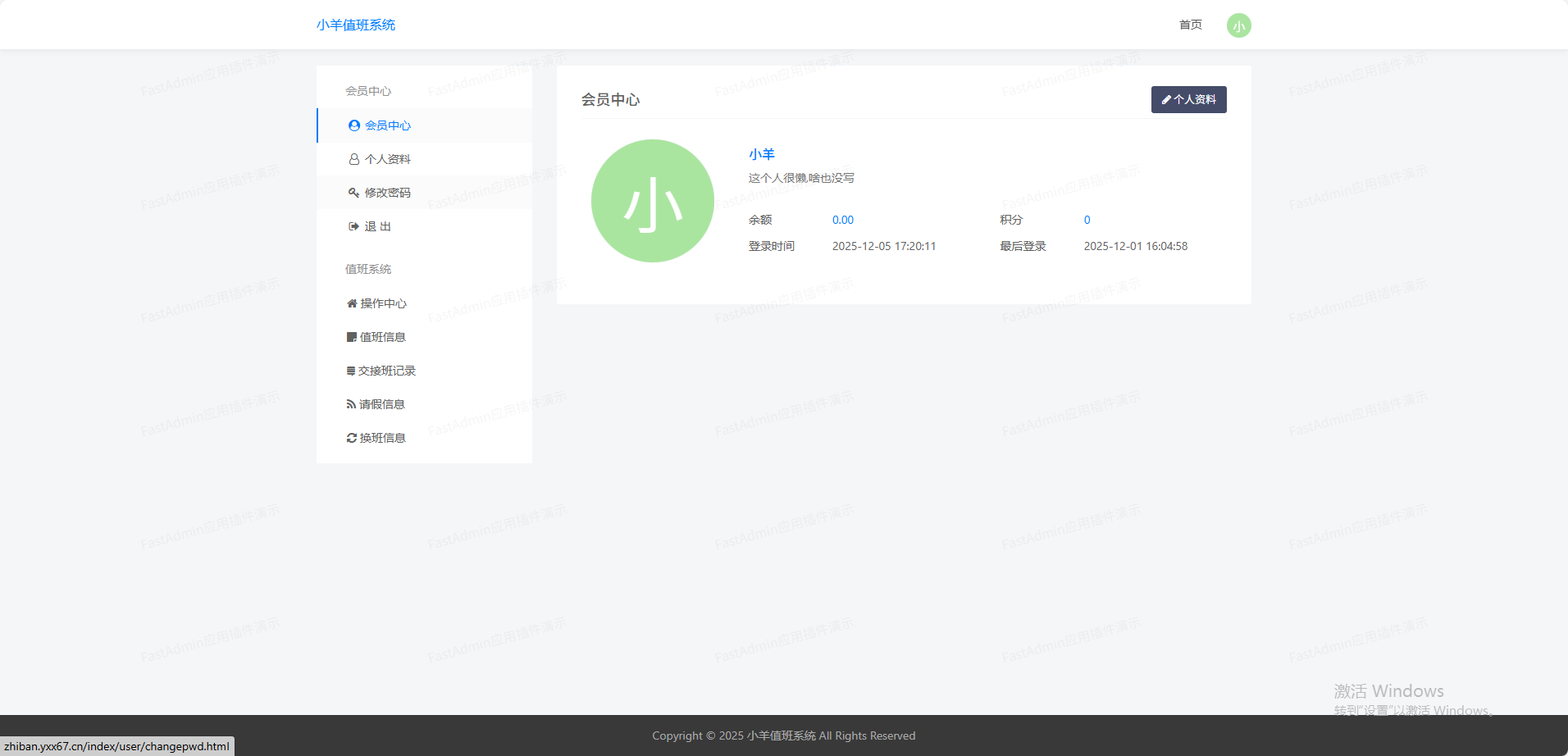Click the 会员中心 panel heading
Screen dimensions: 1568x756
coord(610,100)
